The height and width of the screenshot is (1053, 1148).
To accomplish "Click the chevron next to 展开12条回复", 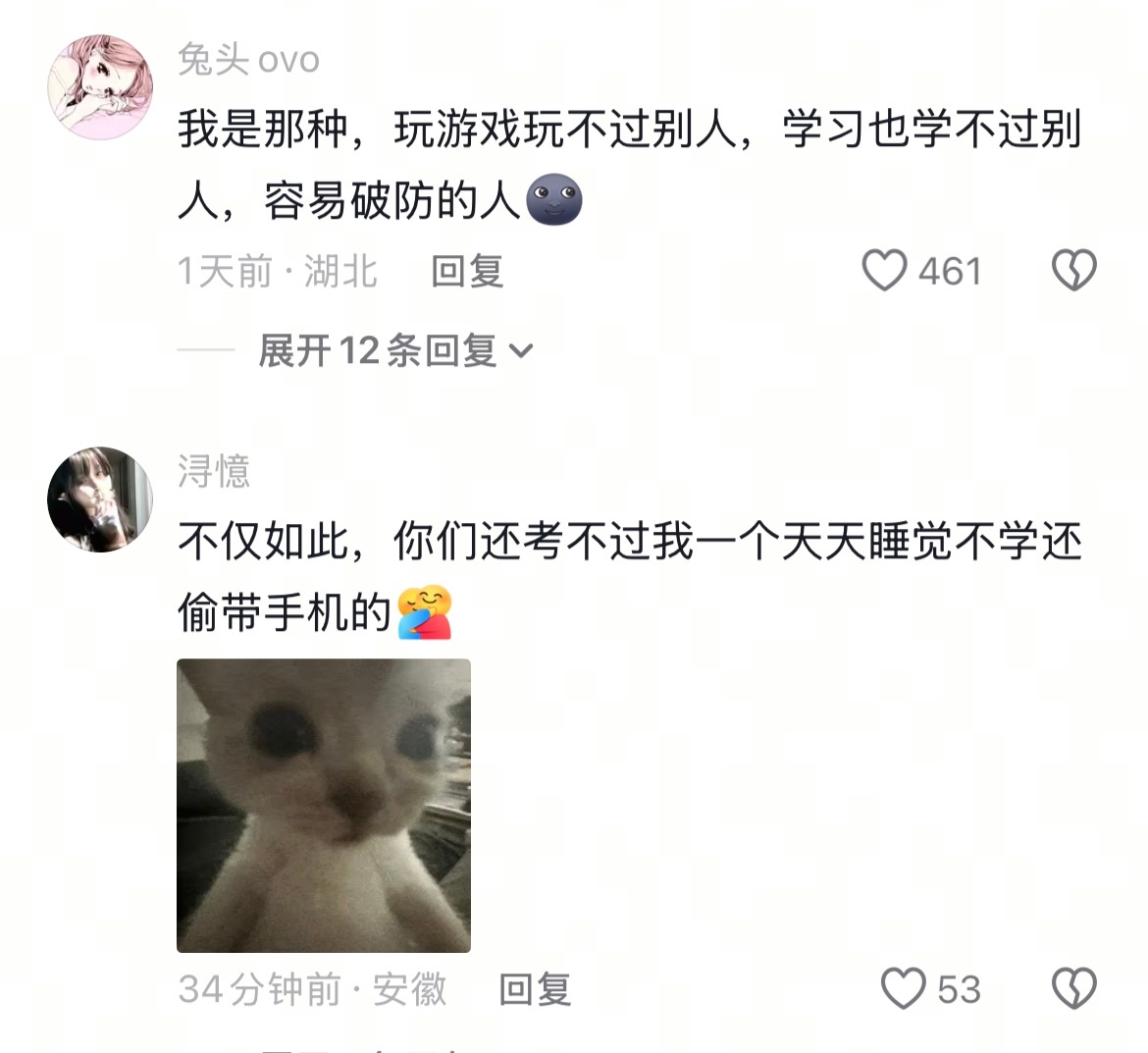I will (521, 351).
